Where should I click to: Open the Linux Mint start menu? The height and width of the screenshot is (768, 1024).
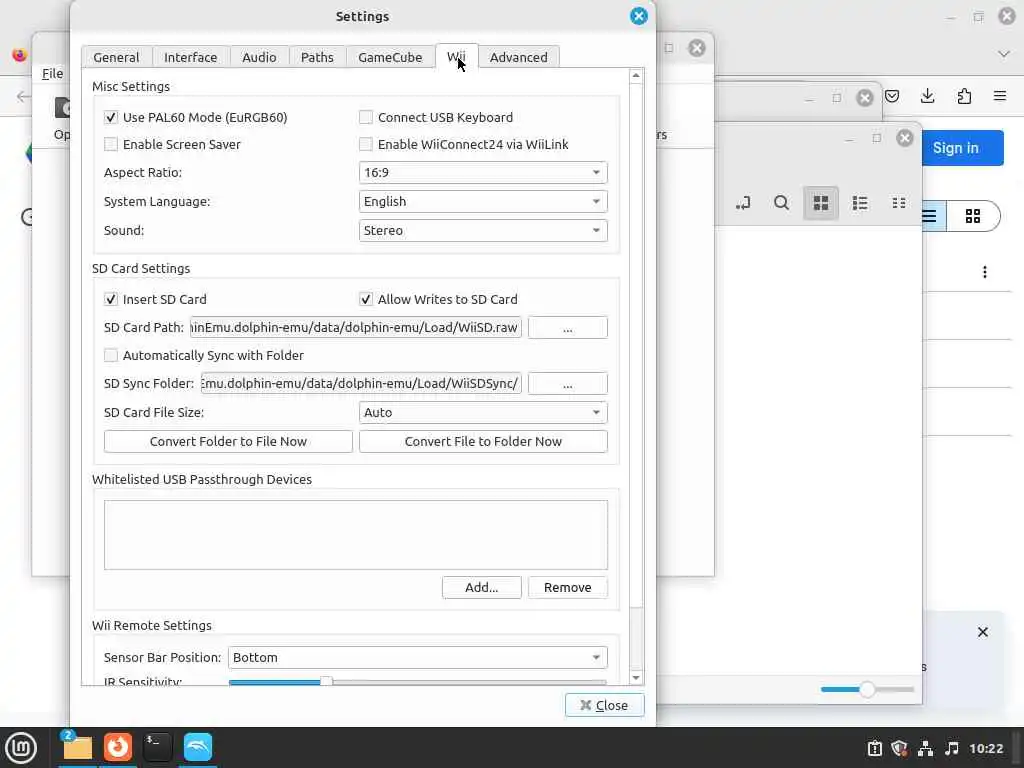click(x=21, y=748)
